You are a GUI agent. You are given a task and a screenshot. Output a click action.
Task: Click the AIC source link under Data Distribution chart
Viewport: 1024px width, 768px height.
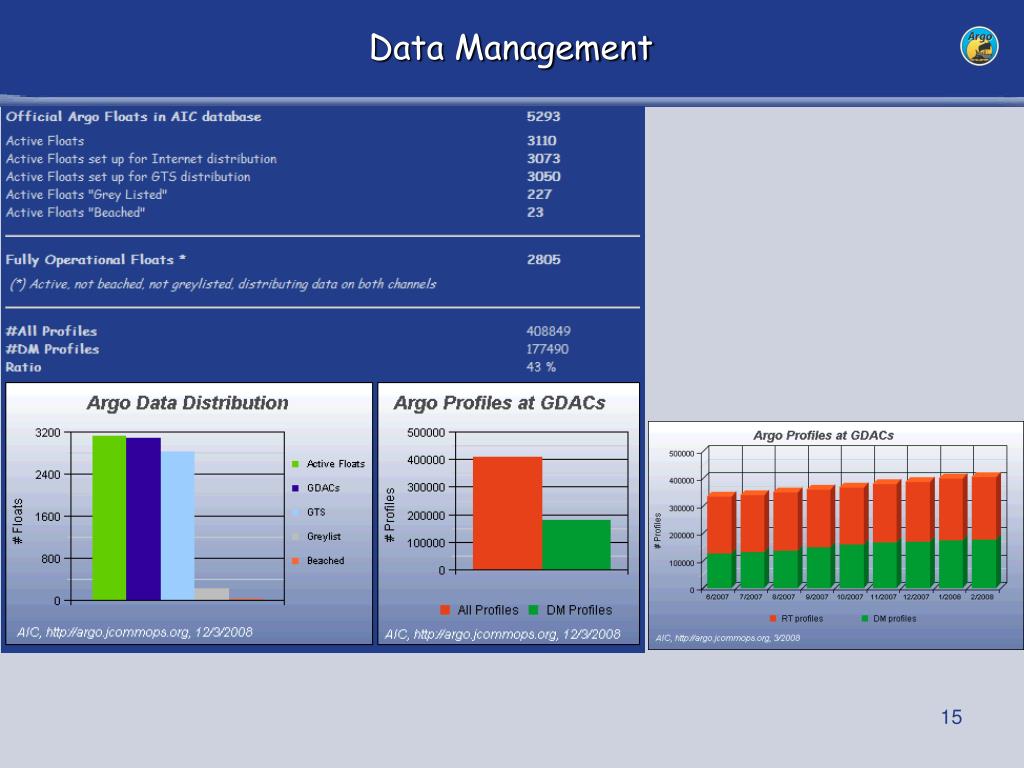tap(135, 632)
